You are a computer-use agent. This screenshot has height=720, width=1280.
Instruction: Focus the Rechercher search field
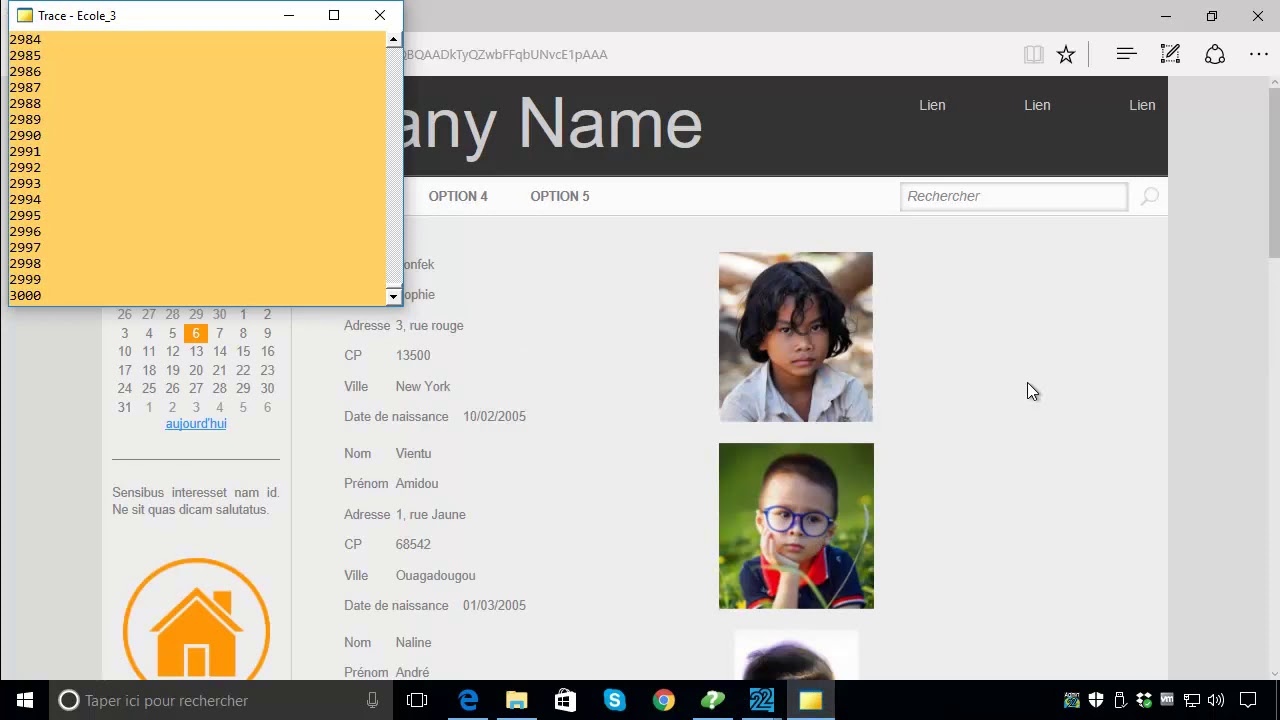click(x=1013, y=196)
